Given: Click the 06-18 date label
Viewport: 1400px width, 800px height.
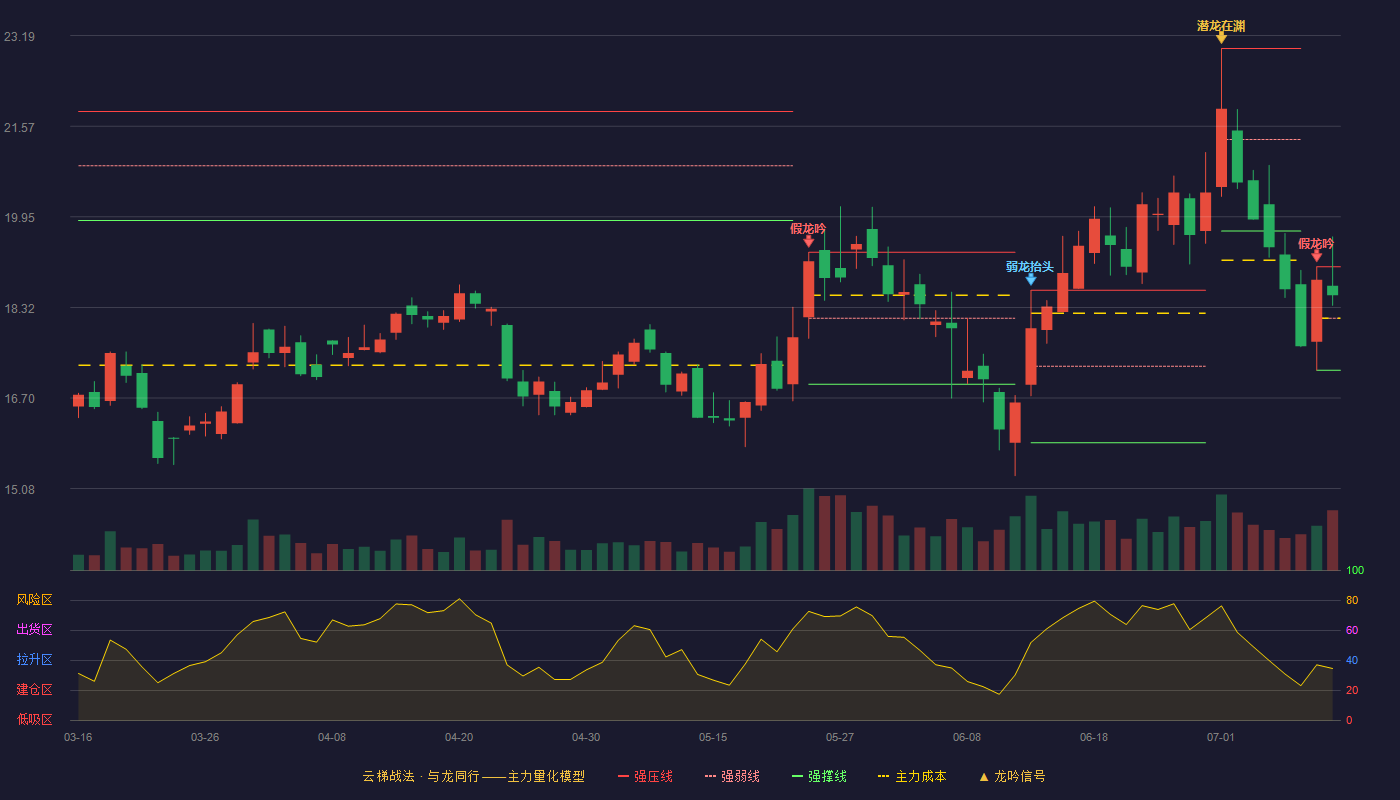Looking at the screenshot, I should [1094, 737].
